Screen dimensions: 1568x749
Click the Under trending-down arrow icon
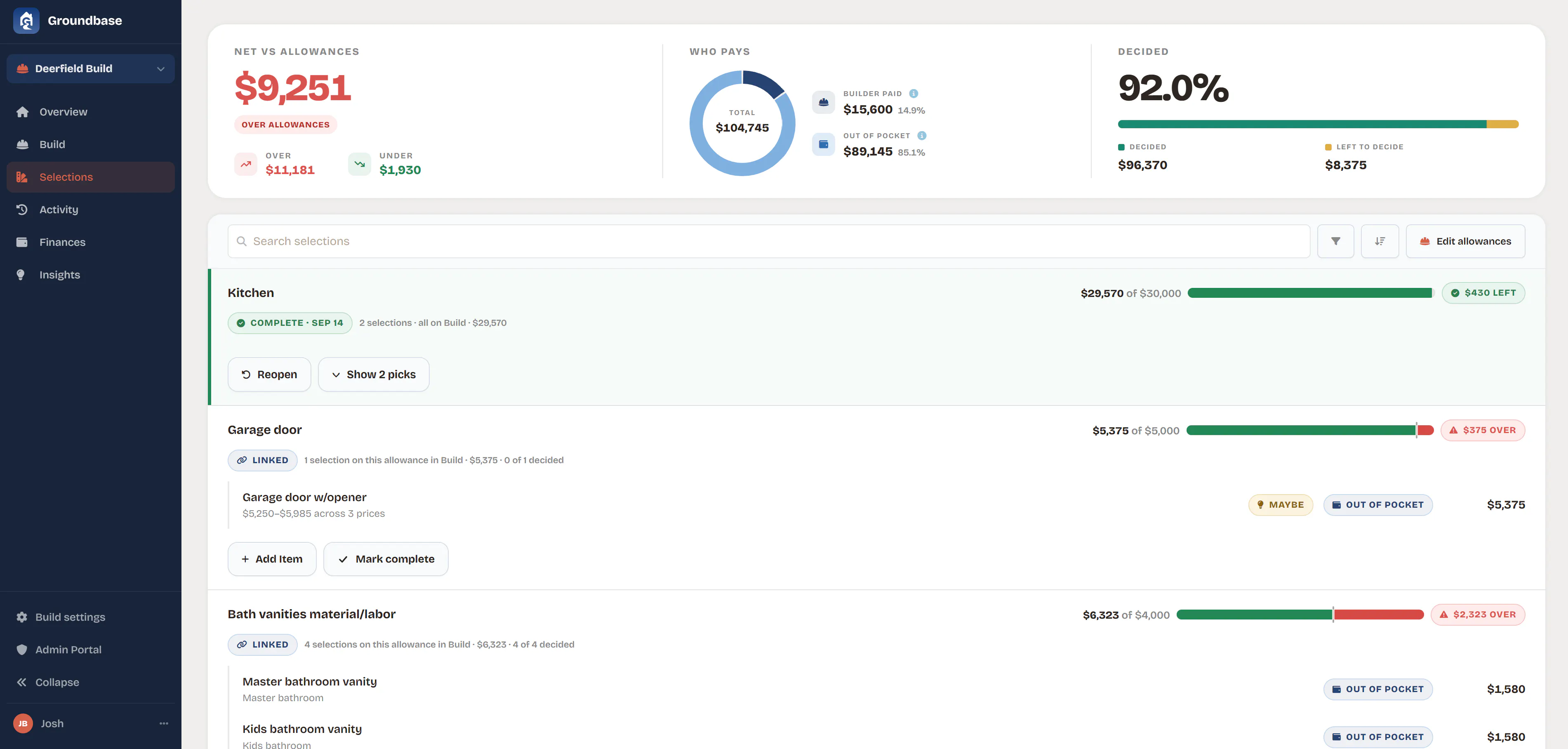(x=360, y=164)
